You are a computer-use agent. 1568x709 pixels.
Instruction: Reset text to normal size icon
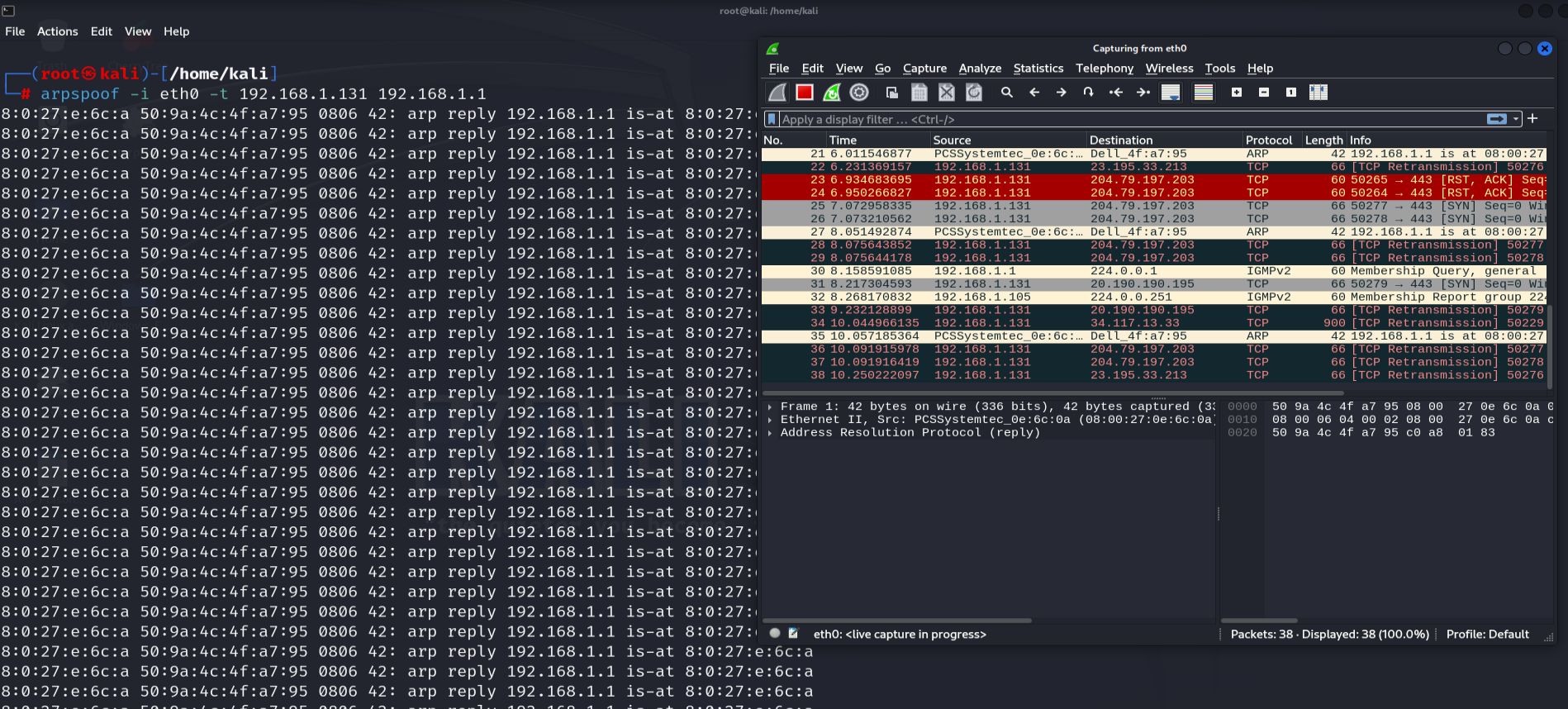pyautogui.click(x=1291, y=93)
